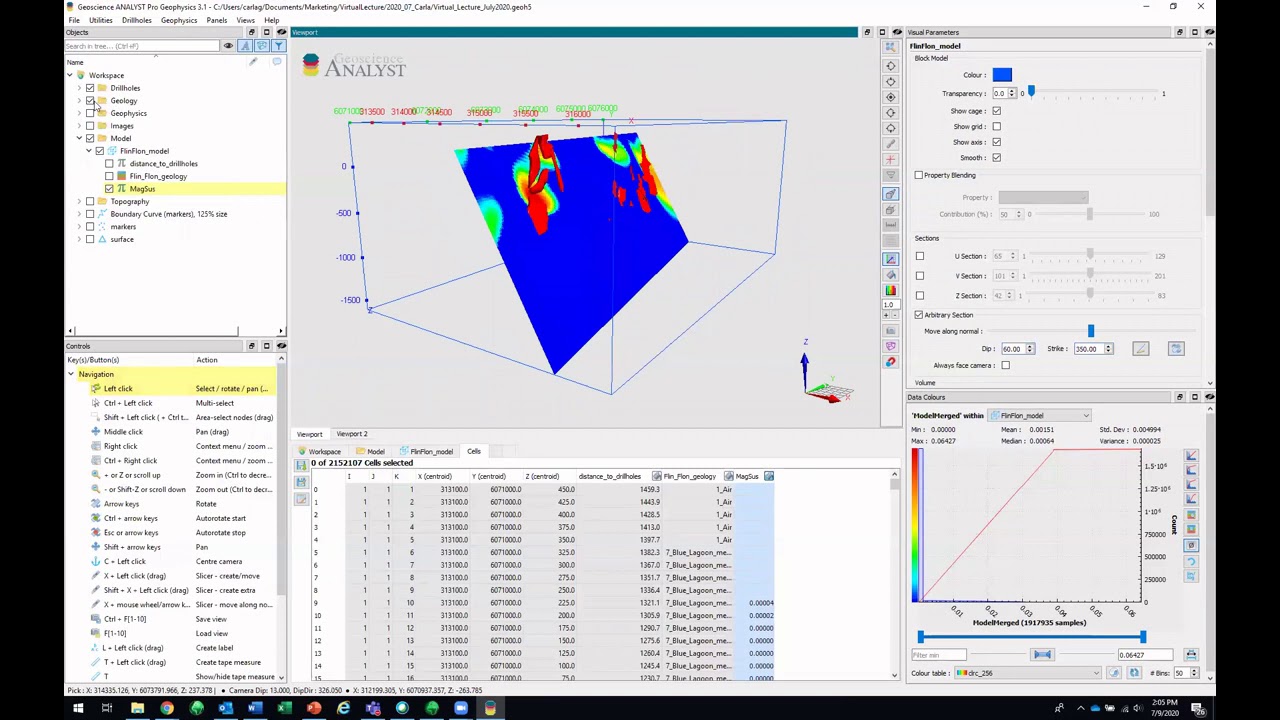Open Google Chrome from the taskbar
1280x720 pixels.
[167, 709]
